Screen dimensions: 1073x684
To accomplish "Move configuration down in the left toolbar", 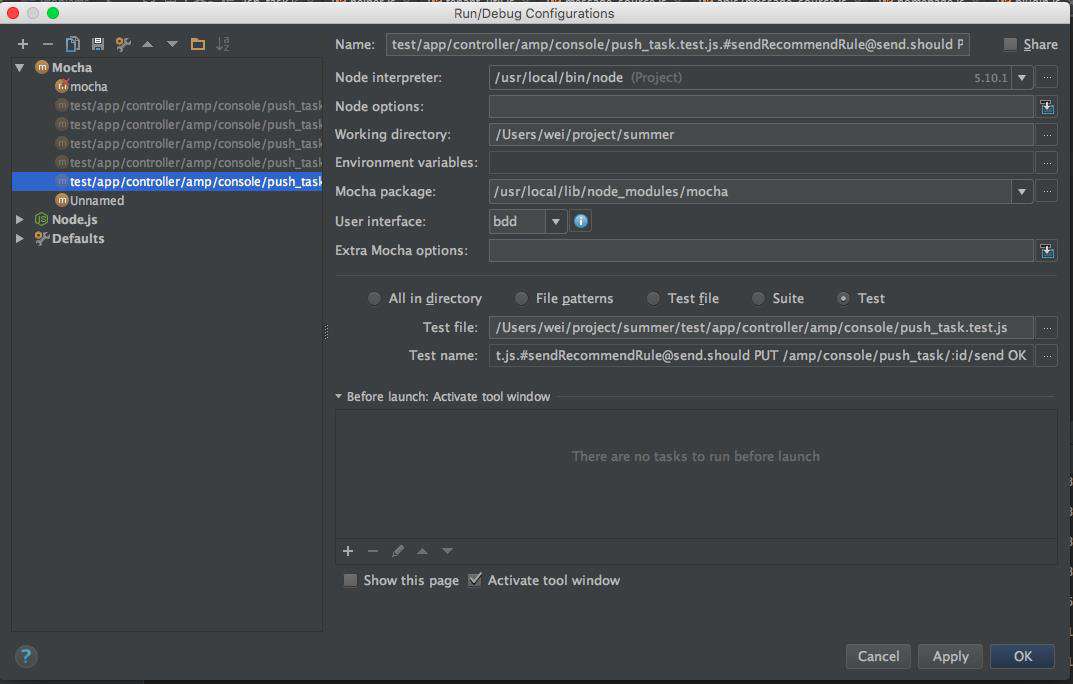I will pos(172,44).
